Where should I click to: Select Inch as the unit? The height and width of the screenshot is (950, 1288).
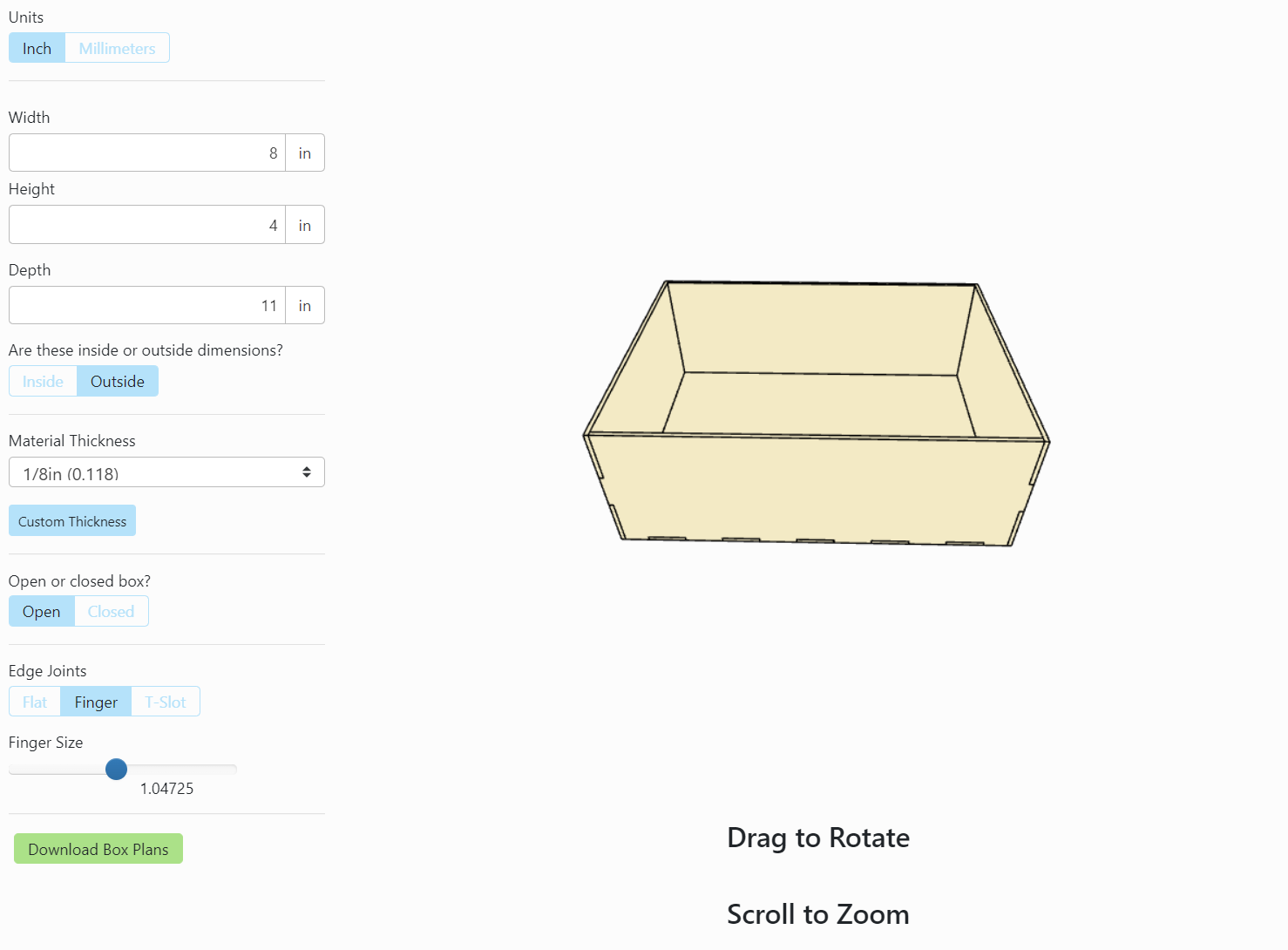click(x=36, y=48)
